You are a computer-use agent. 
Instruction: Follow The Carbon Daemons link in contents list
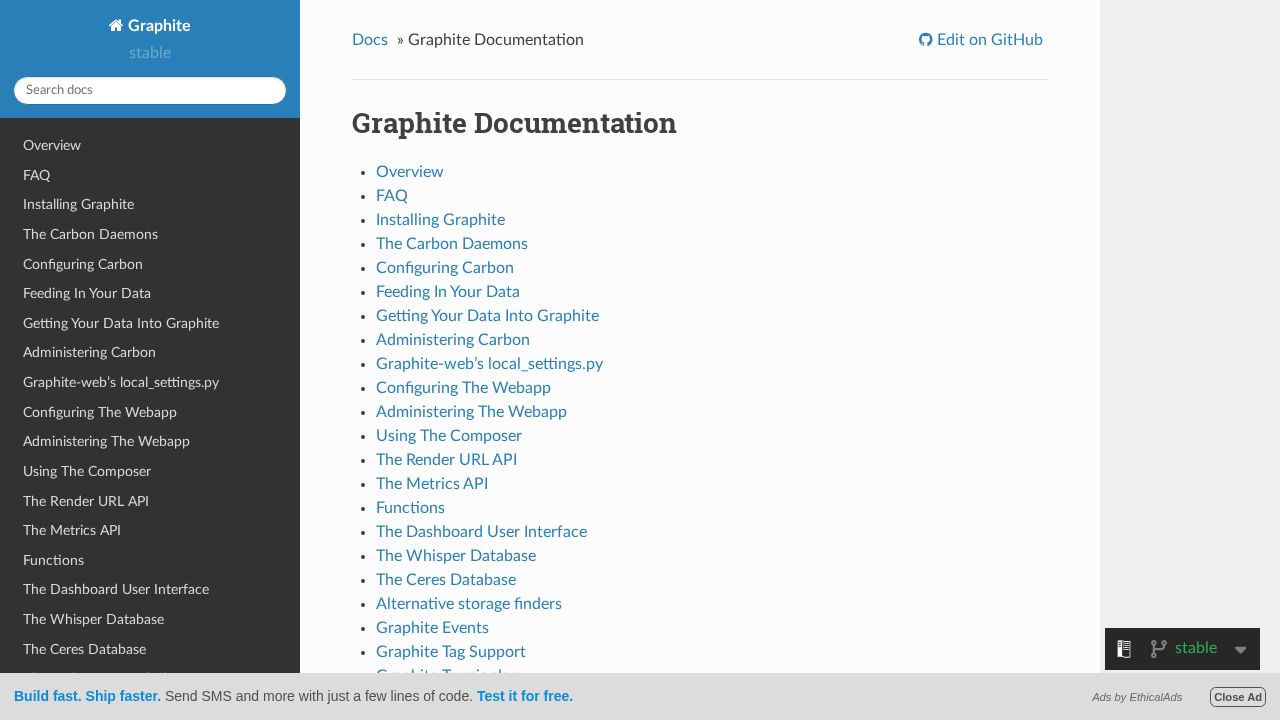pyautogui.click(x=452, y=244)
